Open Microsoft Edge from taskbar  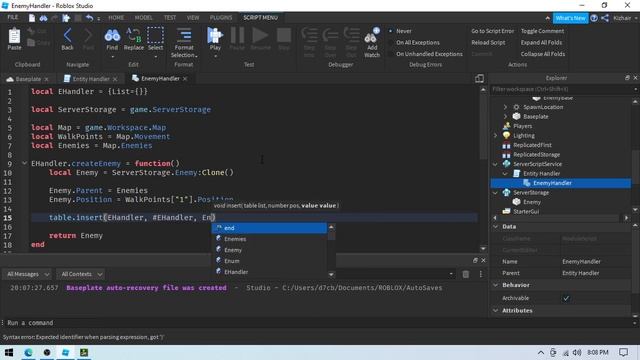[28, 352]
